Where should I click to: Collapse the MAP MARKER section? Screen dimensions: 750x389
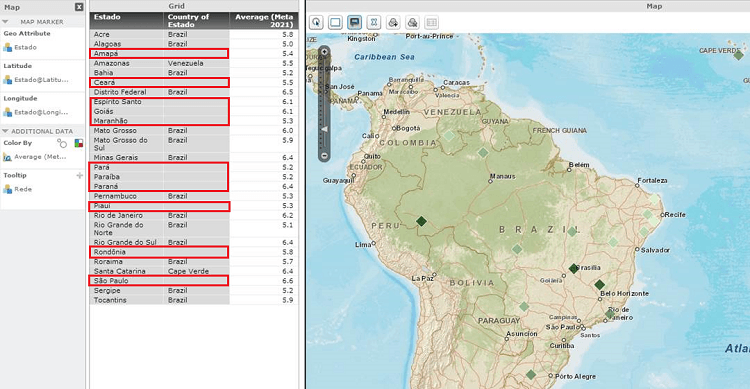(5, 22)
